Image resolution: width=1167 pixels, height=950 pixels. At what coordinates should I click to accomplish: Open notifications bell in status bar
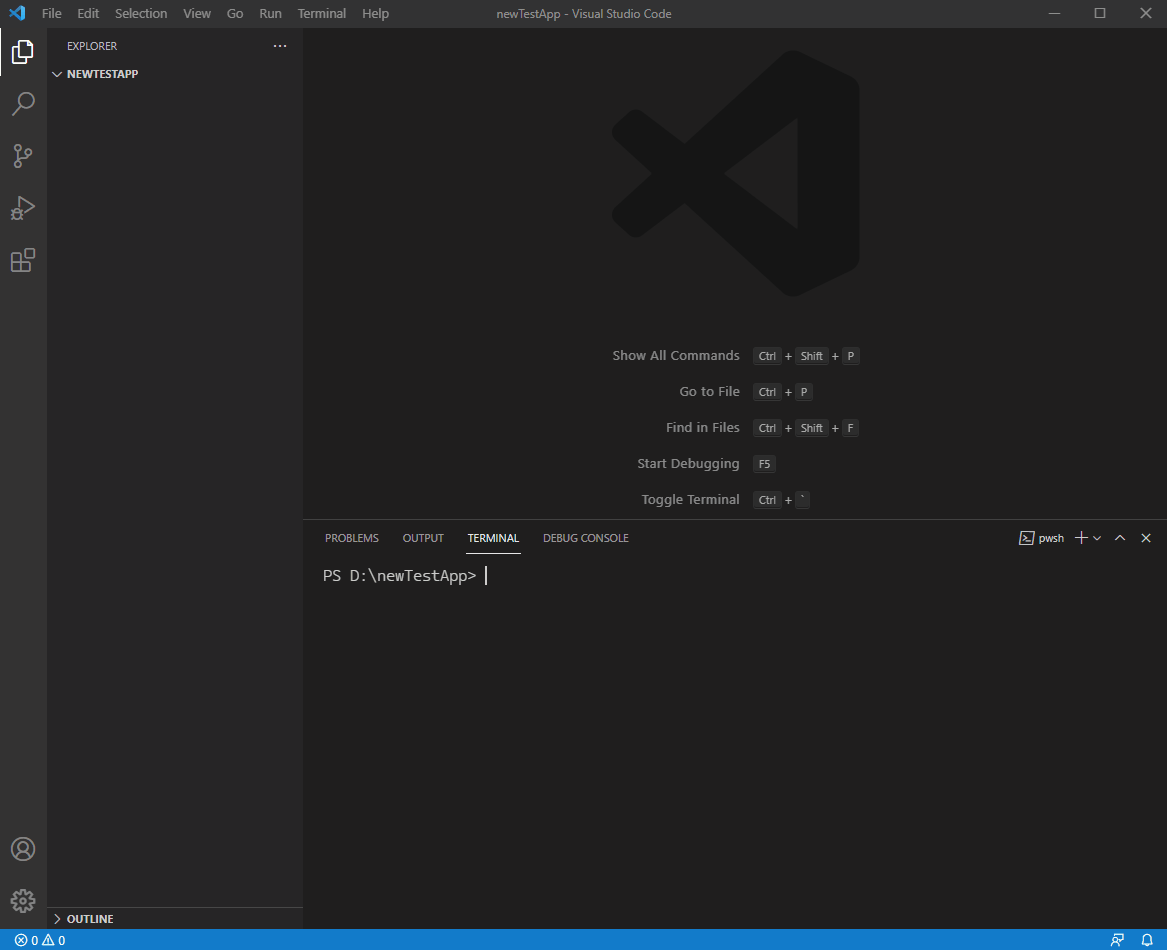[x=1147, y=940]
